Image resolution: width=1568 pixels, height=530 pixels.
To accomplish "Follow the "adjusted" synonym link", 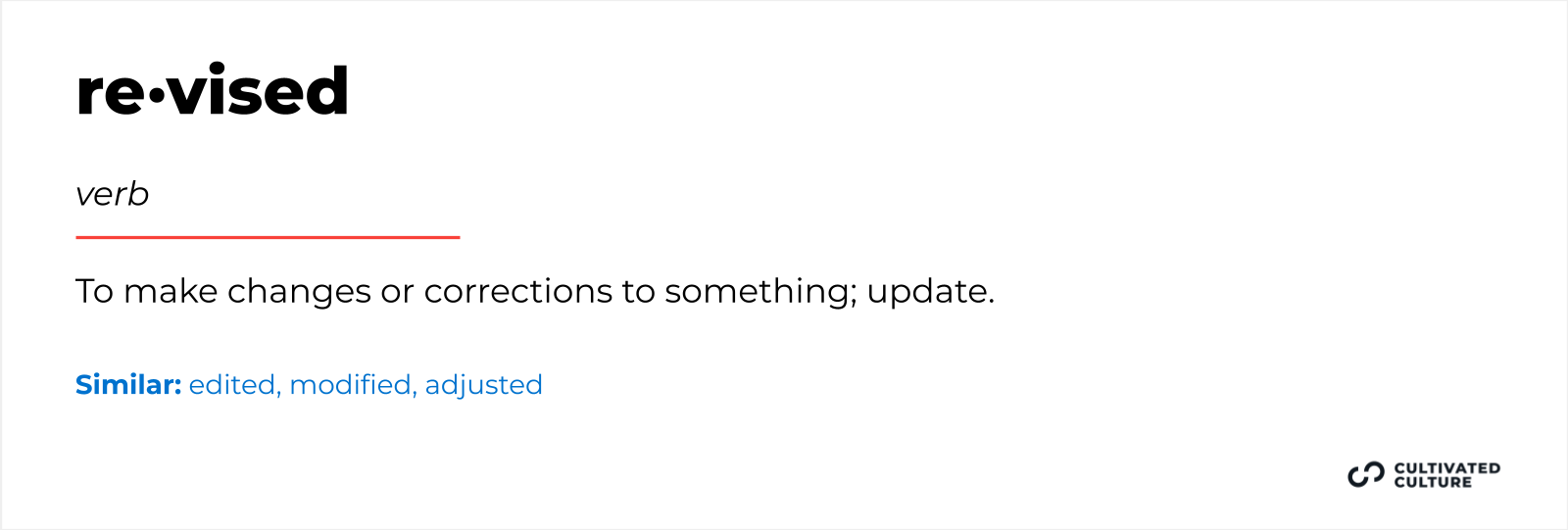I will tap(483, 385).
